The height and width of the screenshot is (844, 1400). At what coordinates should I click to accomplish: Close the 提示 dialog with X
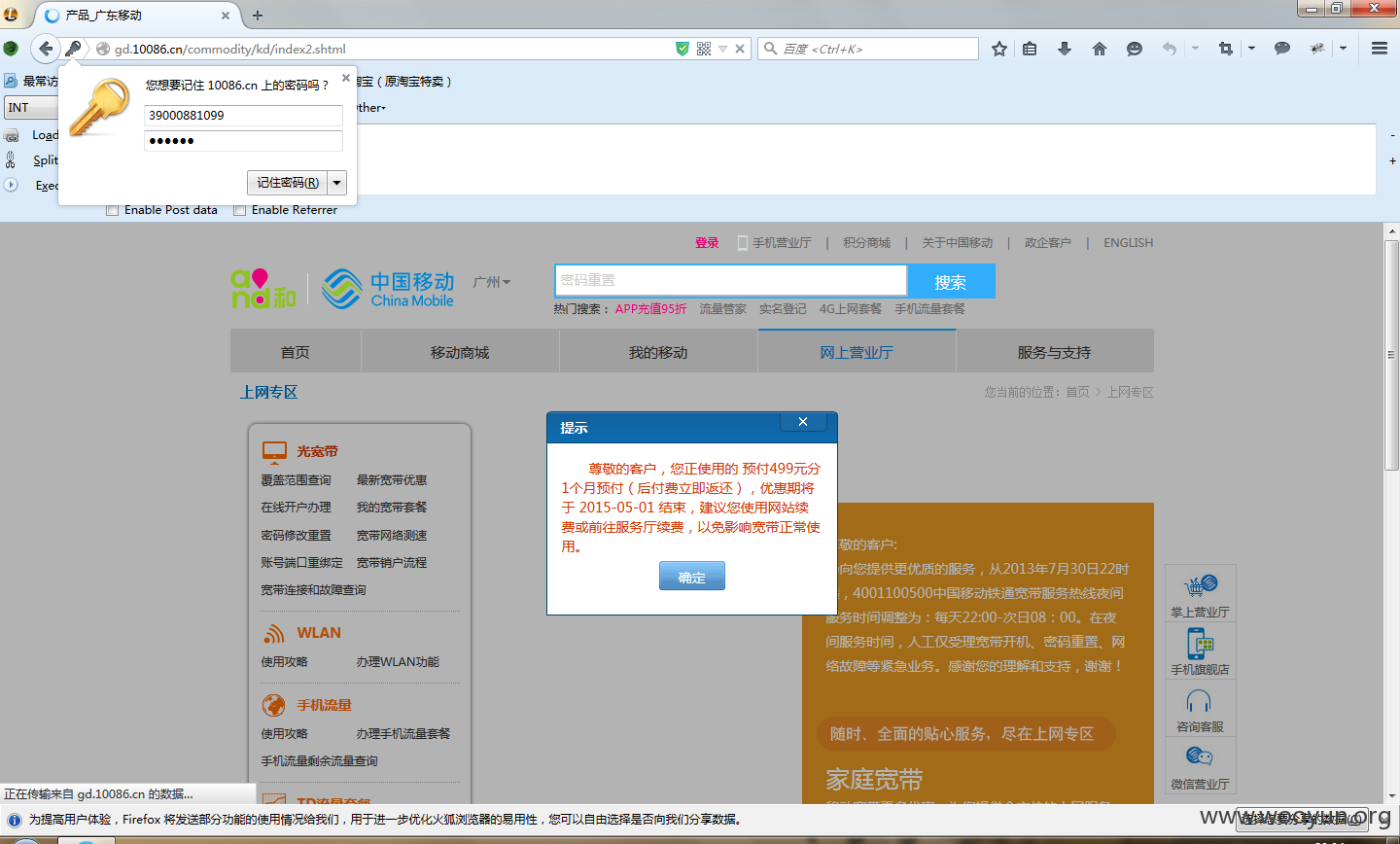click(x=803, y=422)
